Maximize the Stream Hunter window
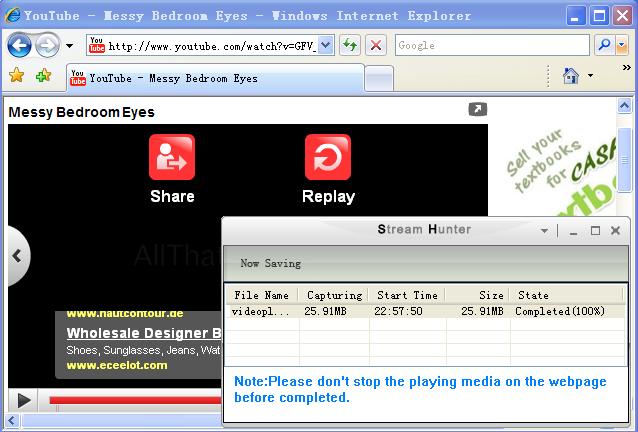This screenshot has width=638, height=432. tap(595, 231)
